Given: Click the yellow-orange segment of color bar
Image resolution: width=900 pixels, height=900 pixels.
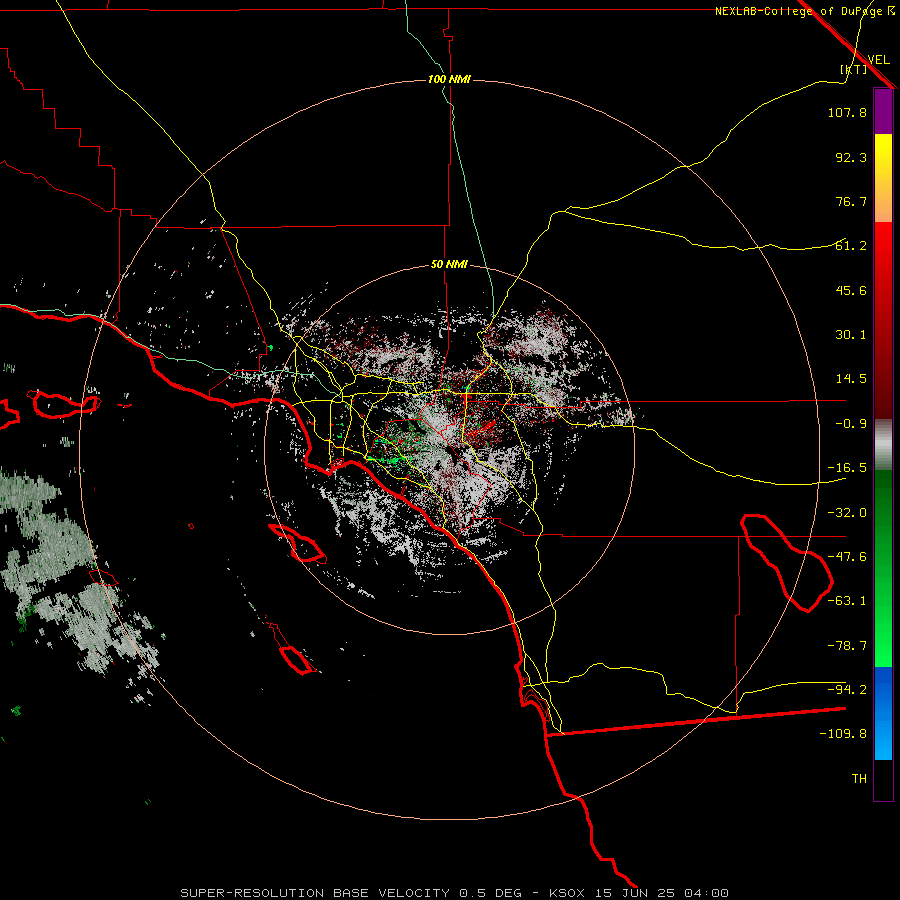Looking at the screenshot, I should click(883, 178).
